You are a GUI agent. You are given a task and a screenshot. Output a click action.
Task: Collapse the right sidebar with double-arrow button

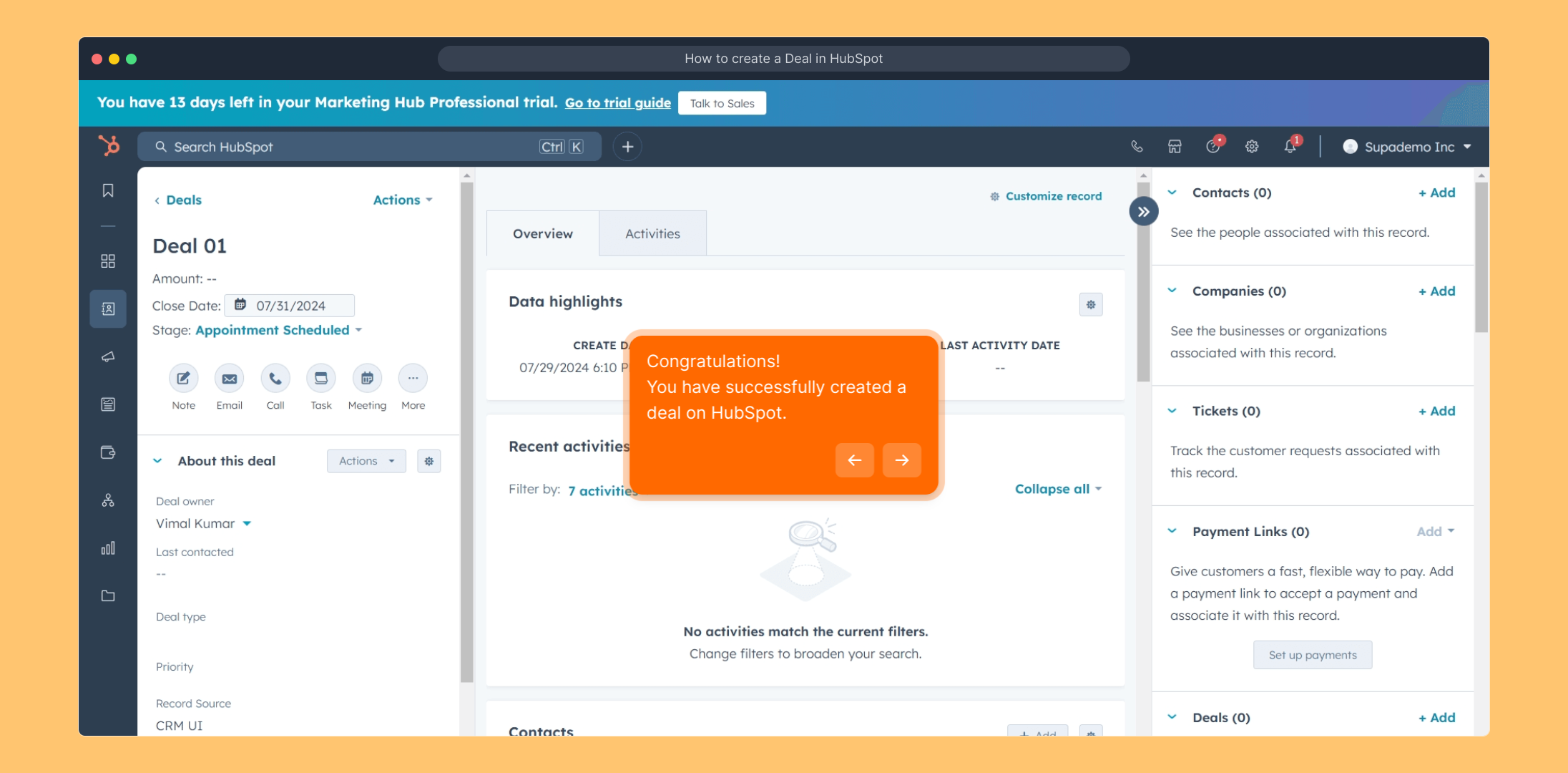pos(1143,212)
